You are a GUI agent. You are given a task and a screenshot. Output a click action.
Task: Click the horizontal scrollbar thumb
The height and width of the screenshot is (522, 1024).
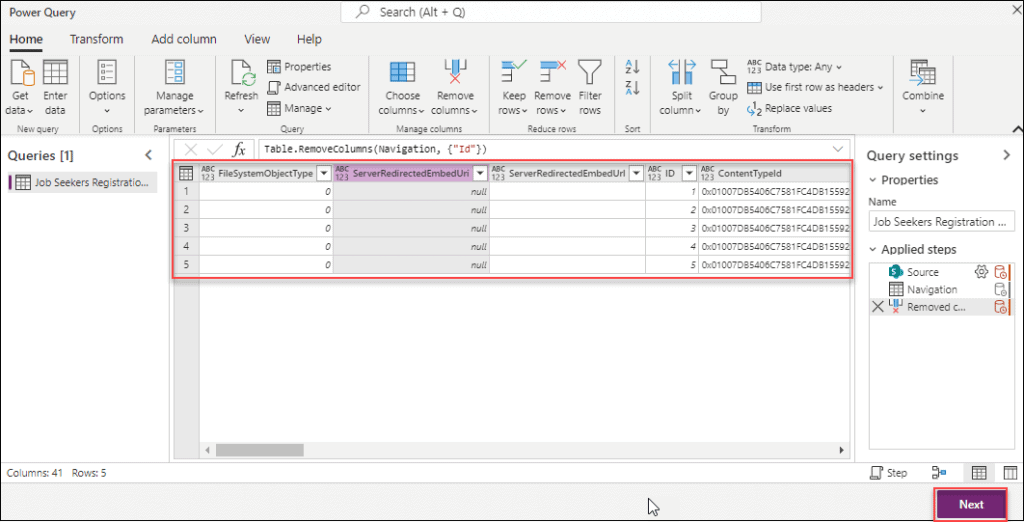tap(260, 450)
